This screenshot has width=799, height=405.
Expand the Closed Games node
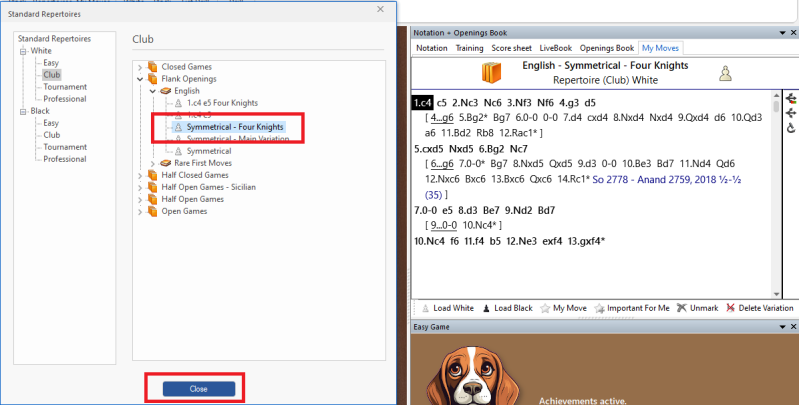coord(140,67)
